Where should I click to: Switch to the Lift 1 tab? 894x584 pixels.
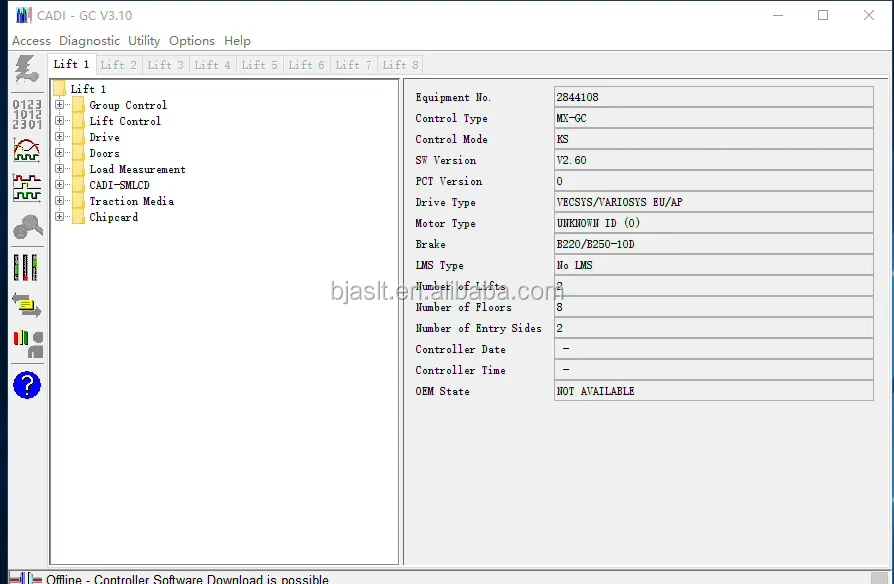[72, 65]
